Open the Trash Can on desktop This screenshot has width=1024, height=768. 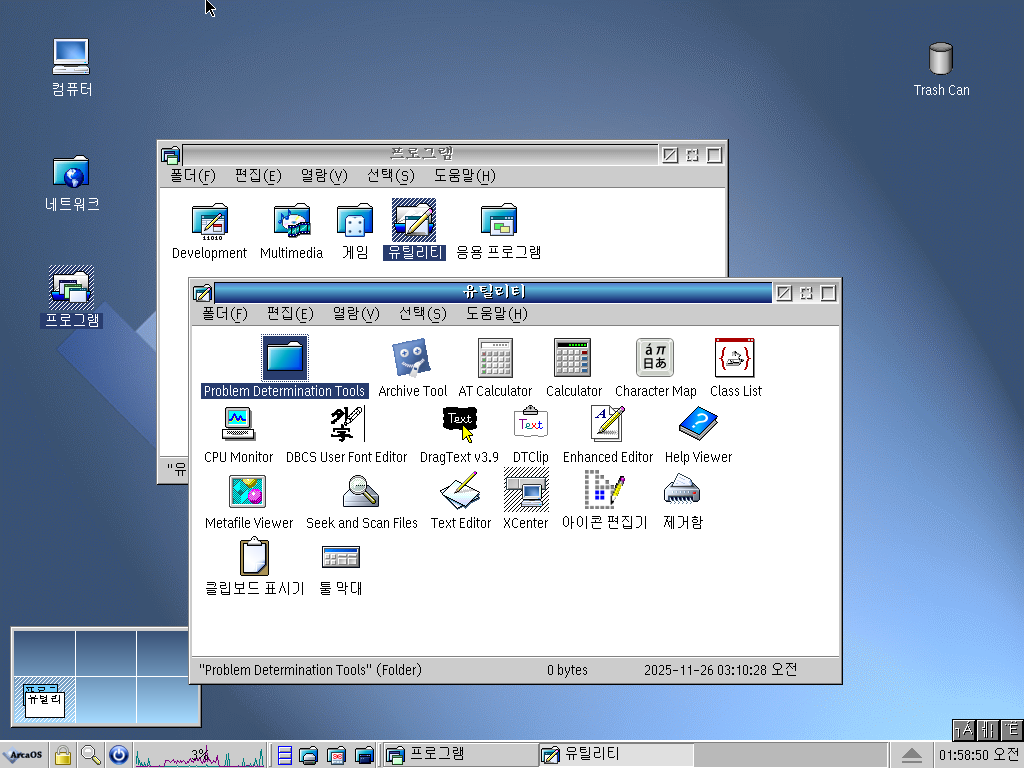click(x=941, y=60)
